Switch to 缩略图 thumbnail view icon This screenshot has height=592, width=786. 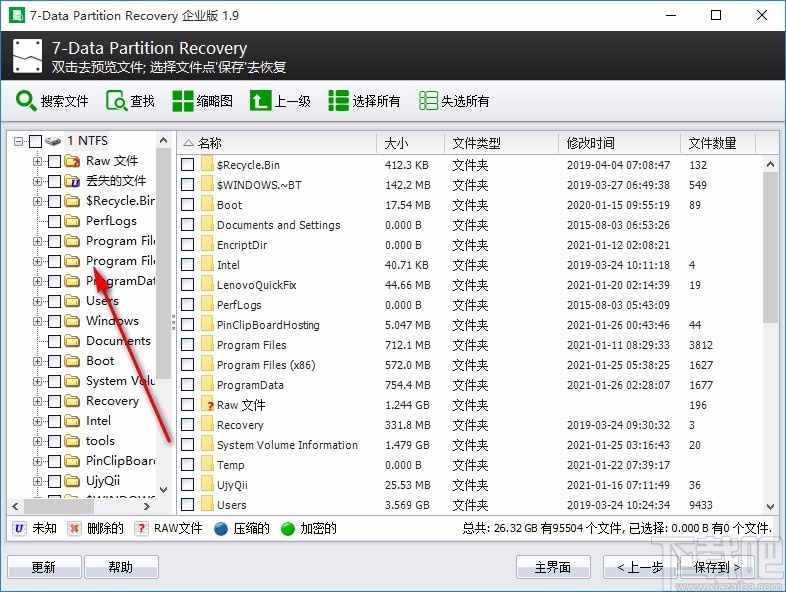point(182,100)
